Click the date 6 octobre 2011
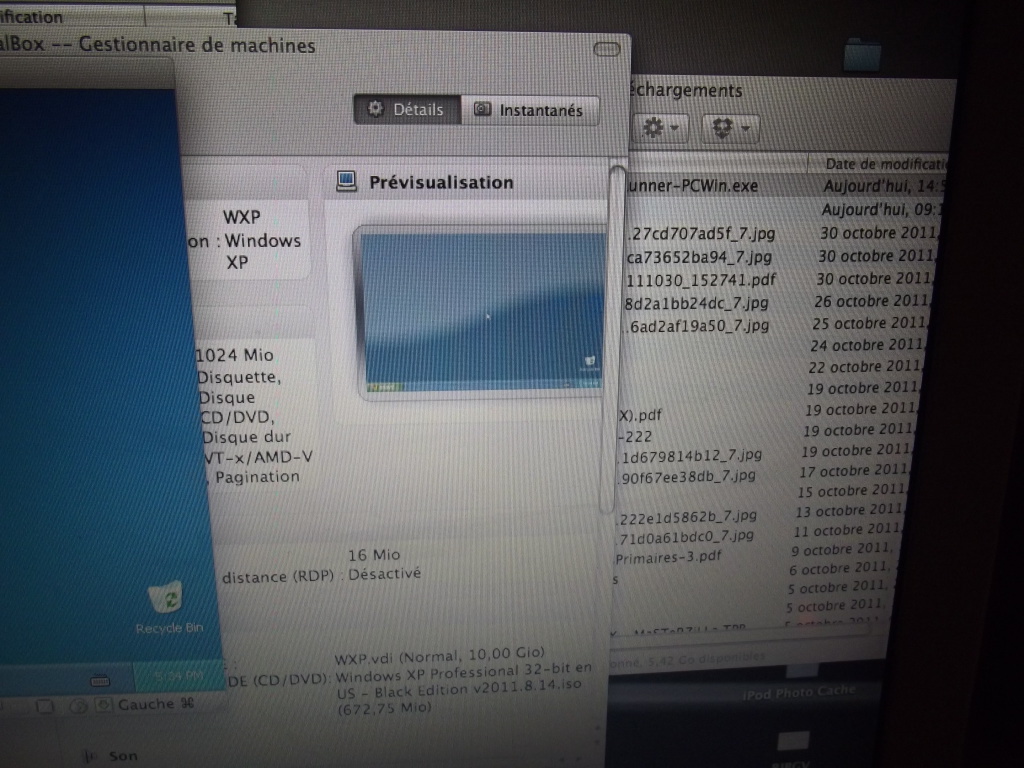 click(x=839, y=568)
